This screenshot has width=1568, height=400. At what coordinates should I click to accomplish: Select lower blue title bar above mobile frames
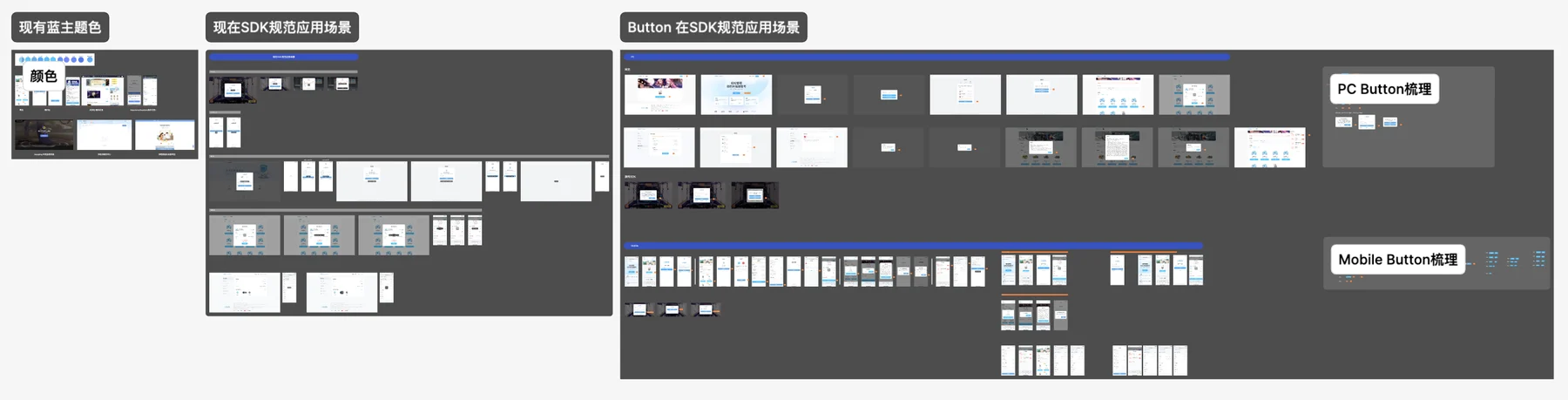(914, 246)
